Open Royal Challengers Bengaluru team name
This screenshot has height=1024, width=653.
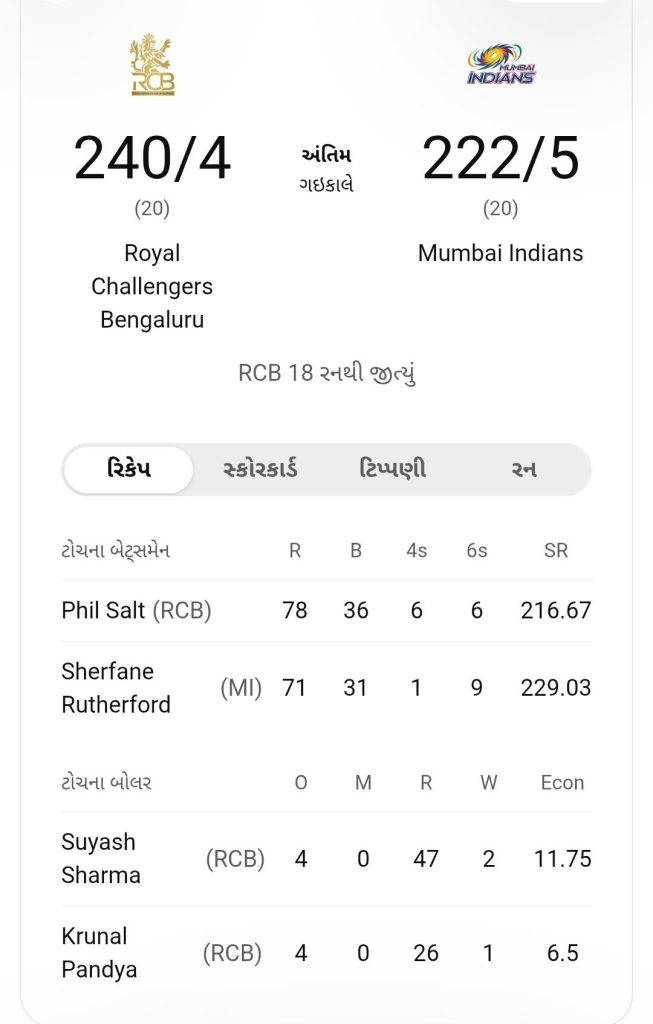pyautogui.click(x=152, y=287)
